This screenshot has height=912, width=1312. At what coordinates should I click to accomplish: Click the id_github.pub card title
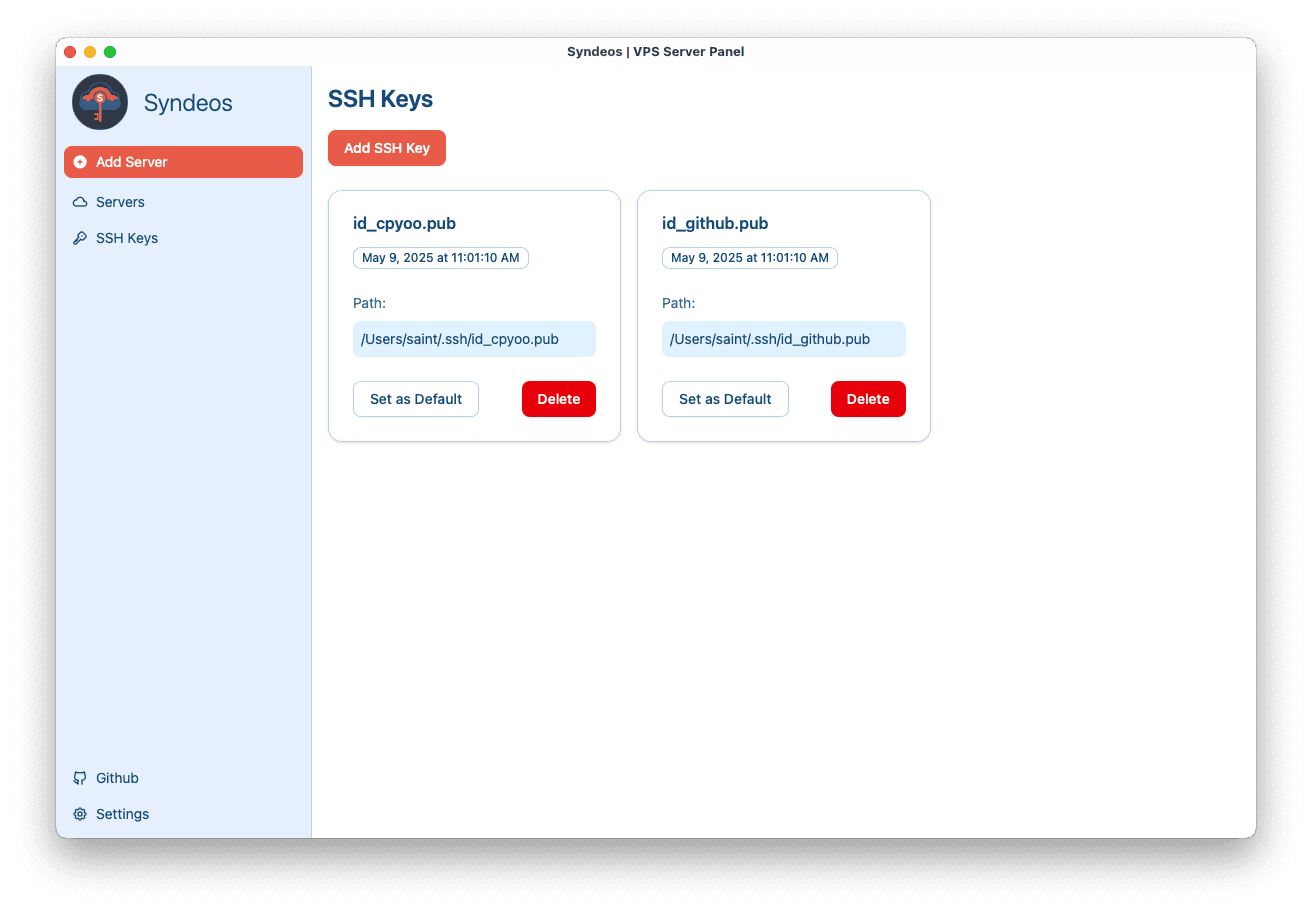pyautogui.click(x=715, y=223)
